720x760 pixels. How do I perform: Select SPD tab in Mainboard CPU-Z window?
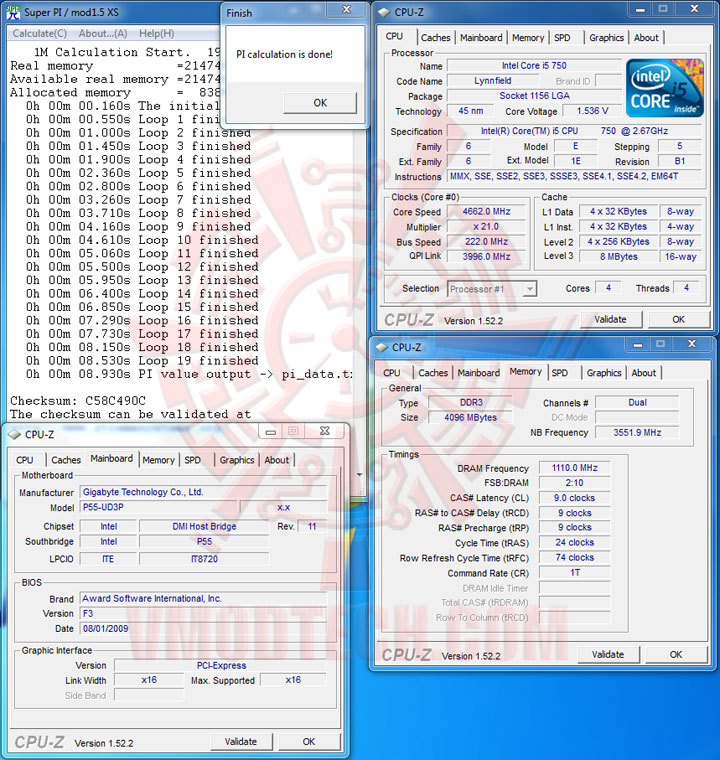point(192,460)
